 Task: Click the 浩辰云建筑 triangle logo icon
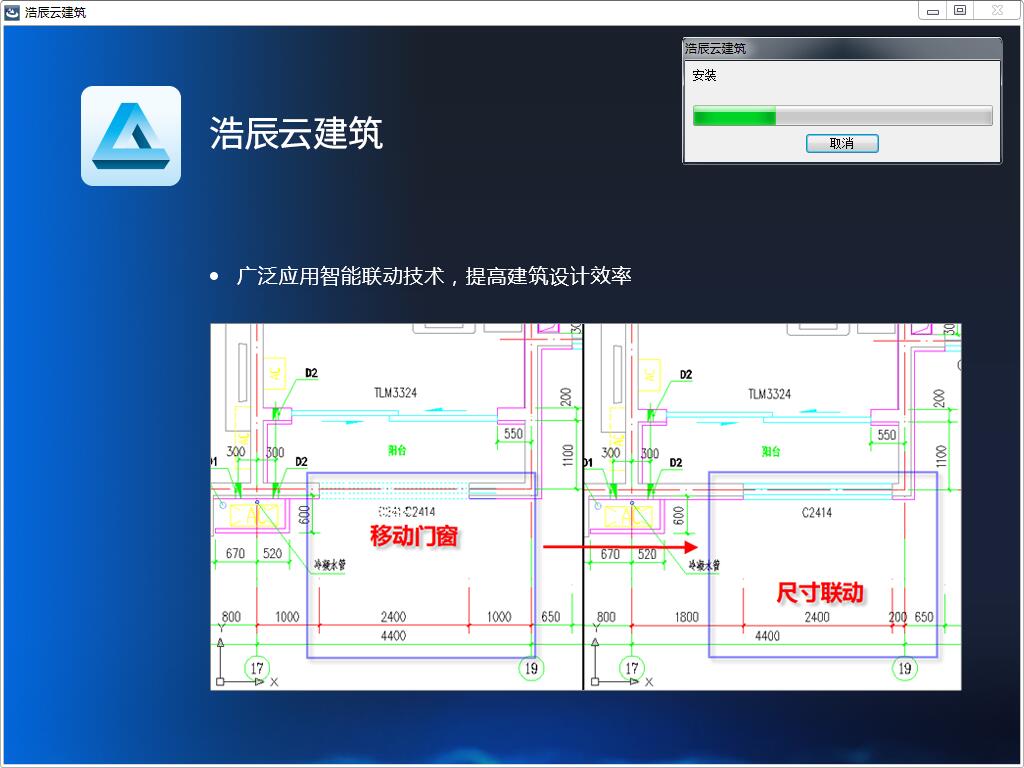pos(131,136)
